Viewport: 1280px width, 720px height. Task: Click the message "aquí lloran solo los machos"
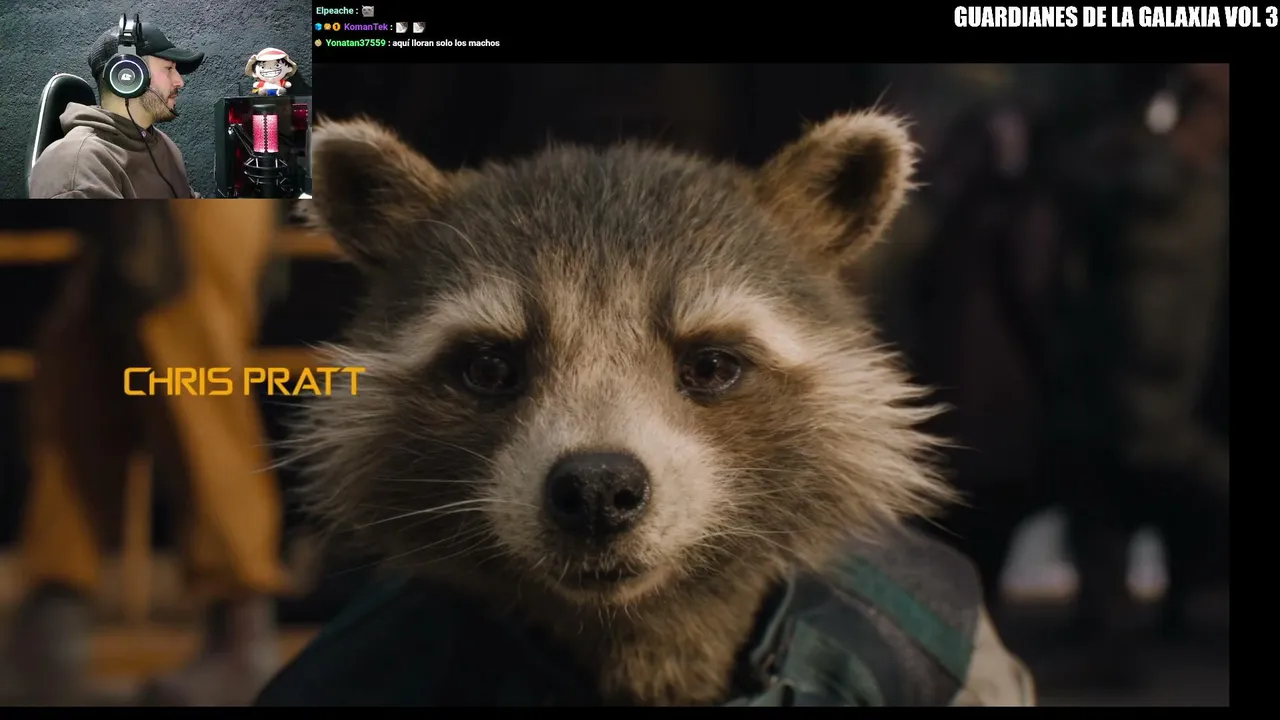point(446,43)
